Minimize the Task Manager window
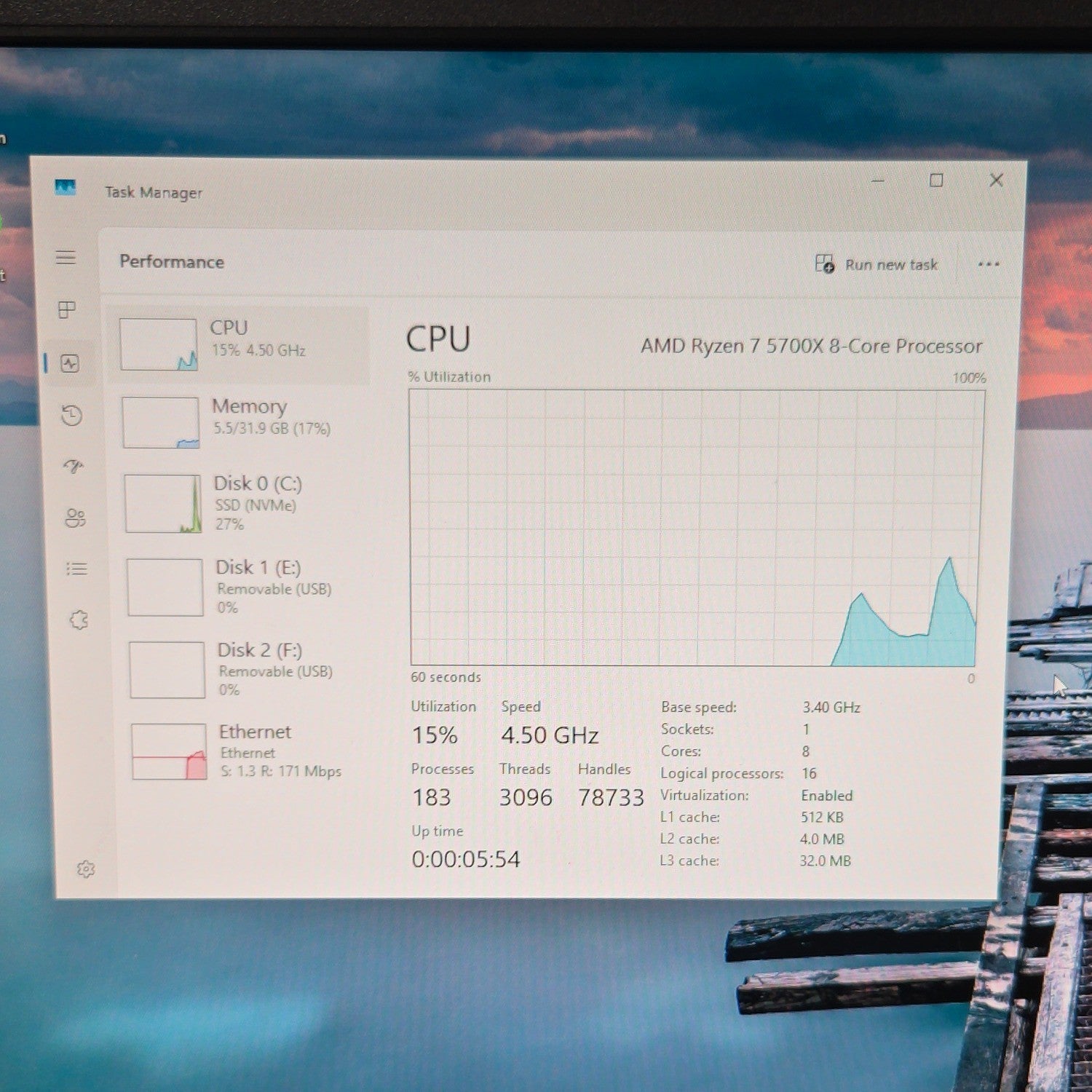Screen dimensions: 1092x1092 click(878, 180)
